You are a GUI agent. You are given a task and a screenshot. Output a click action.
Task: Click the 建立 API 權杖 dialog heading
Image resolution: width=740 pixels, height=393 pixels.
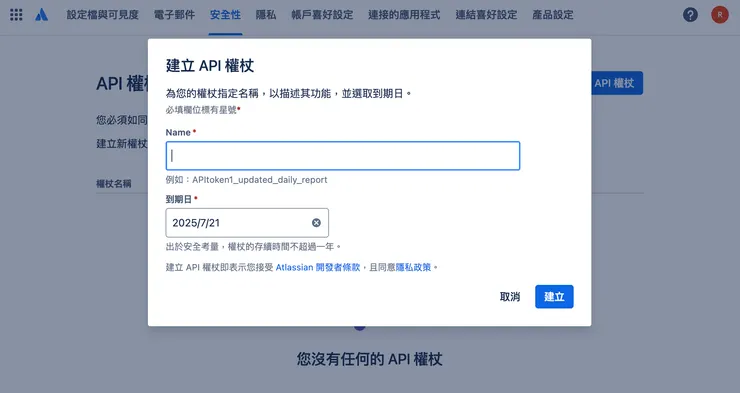[x=210, y=66]
